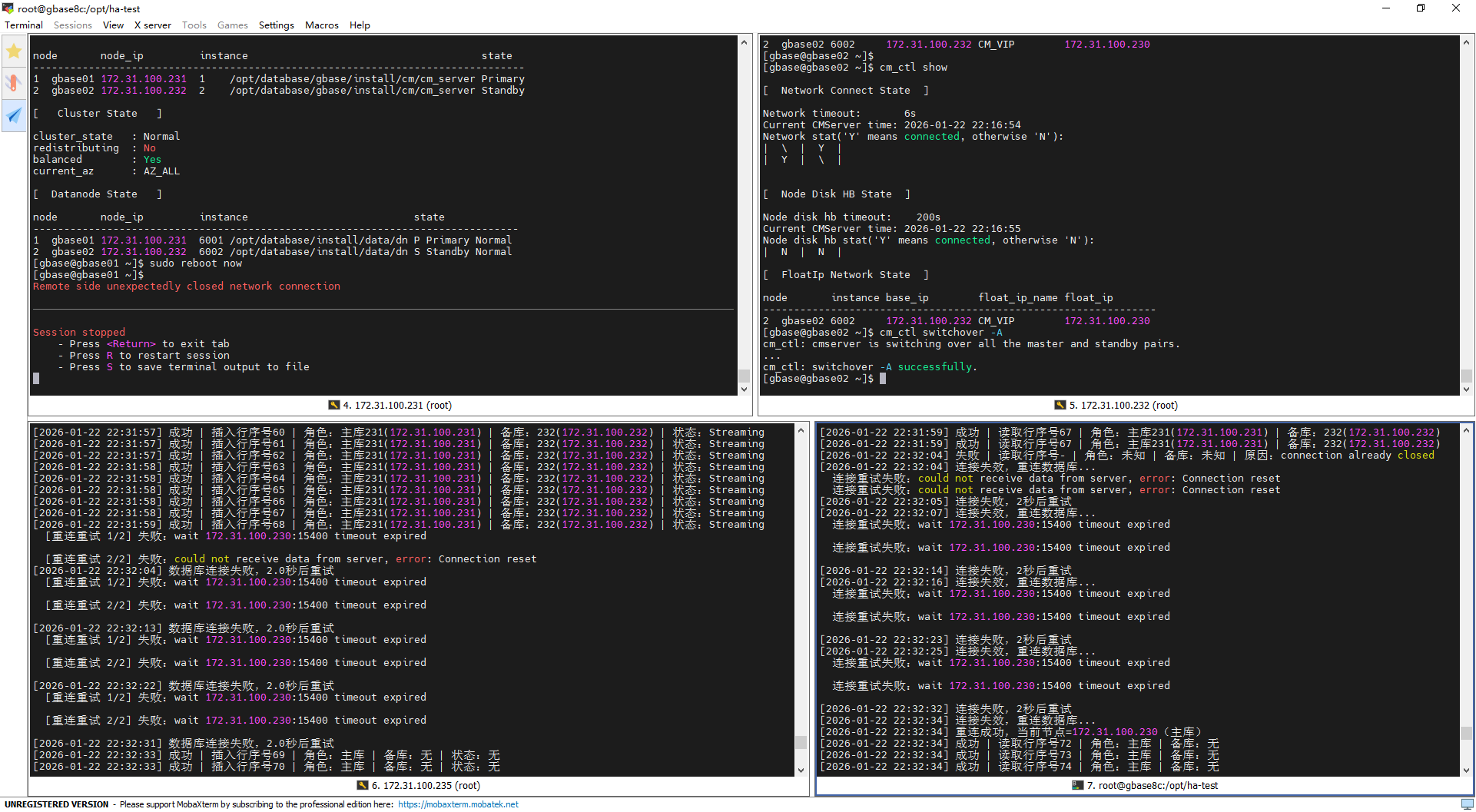
Task: Click the terminal icon of tab 7 (ha-test)
Action: (1077, 785)
